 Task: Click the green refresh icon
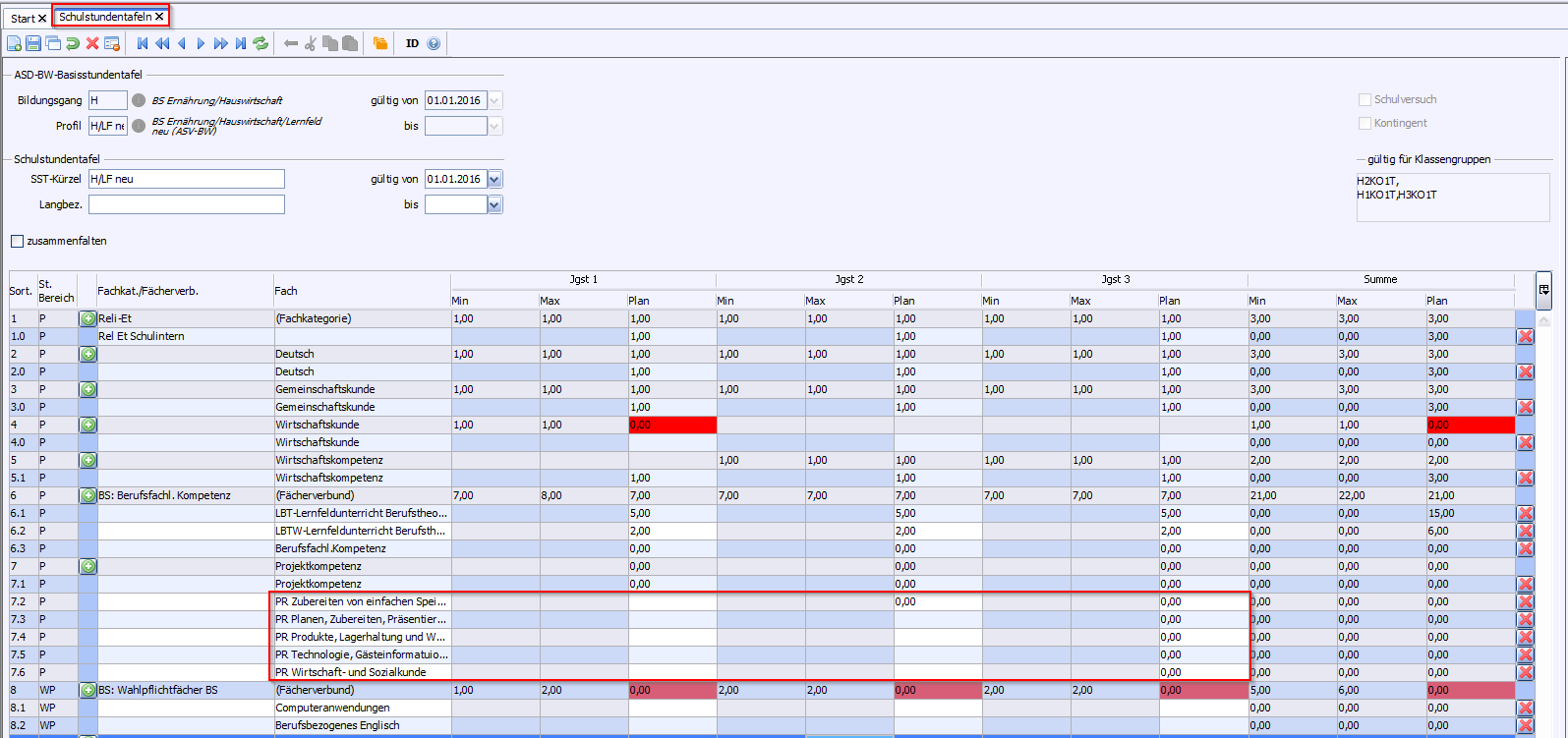[261, 43]
